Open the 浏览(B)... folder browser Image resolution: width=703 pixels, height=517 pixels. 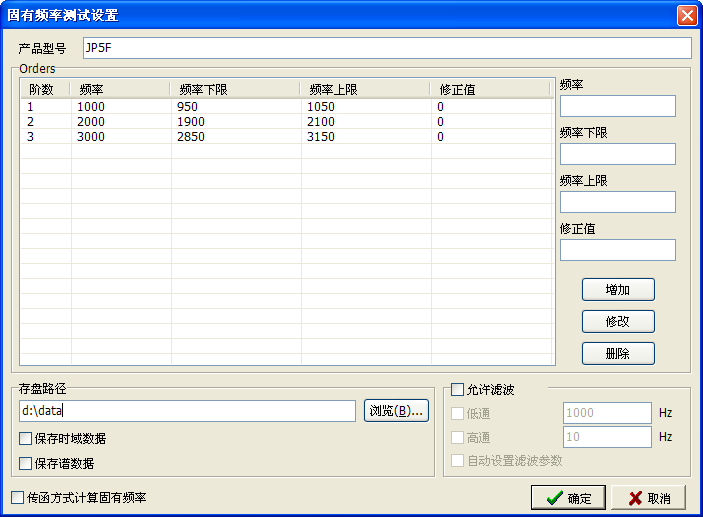396,411
